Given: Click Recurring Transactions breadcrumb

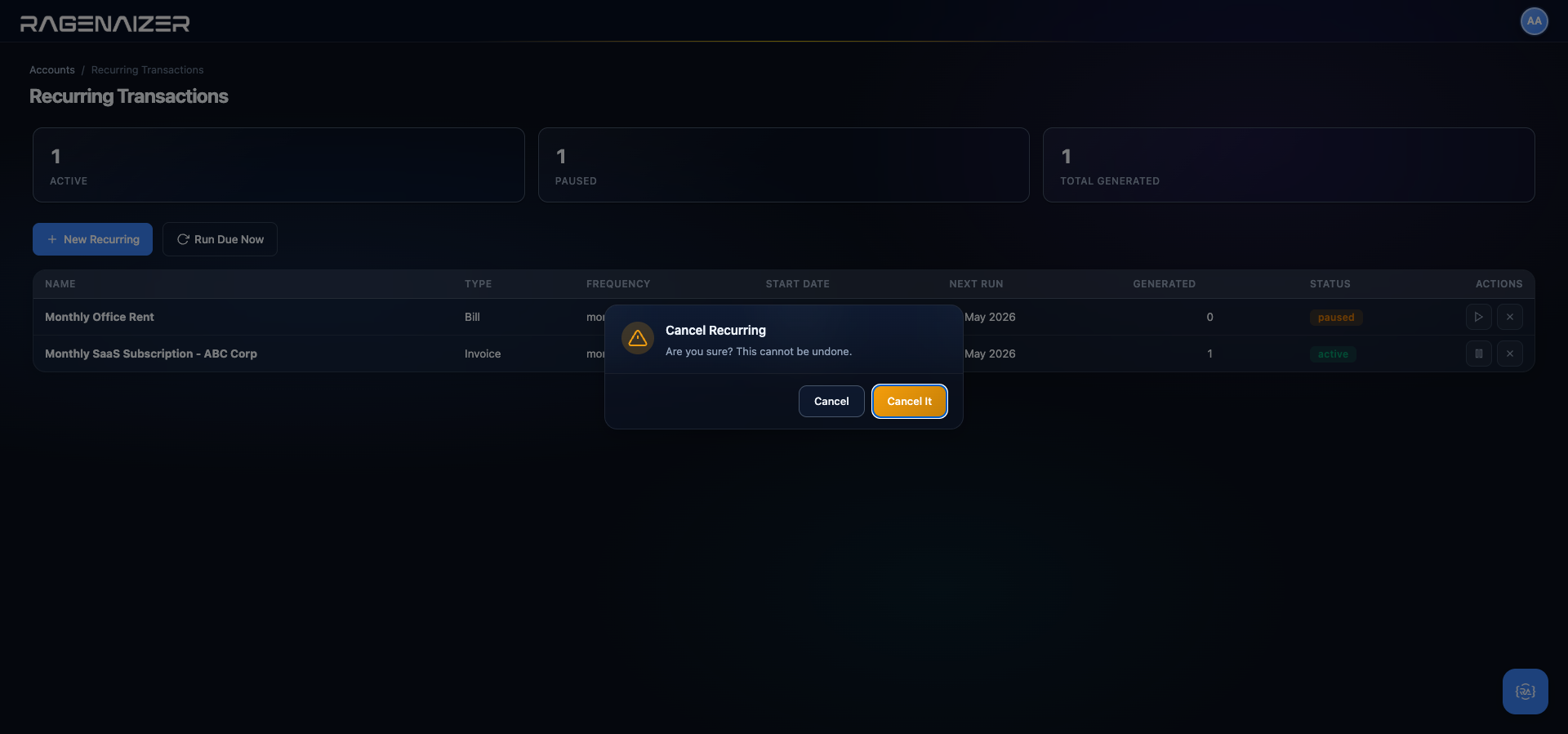Looking at the screenshot, I should [148, 70].
